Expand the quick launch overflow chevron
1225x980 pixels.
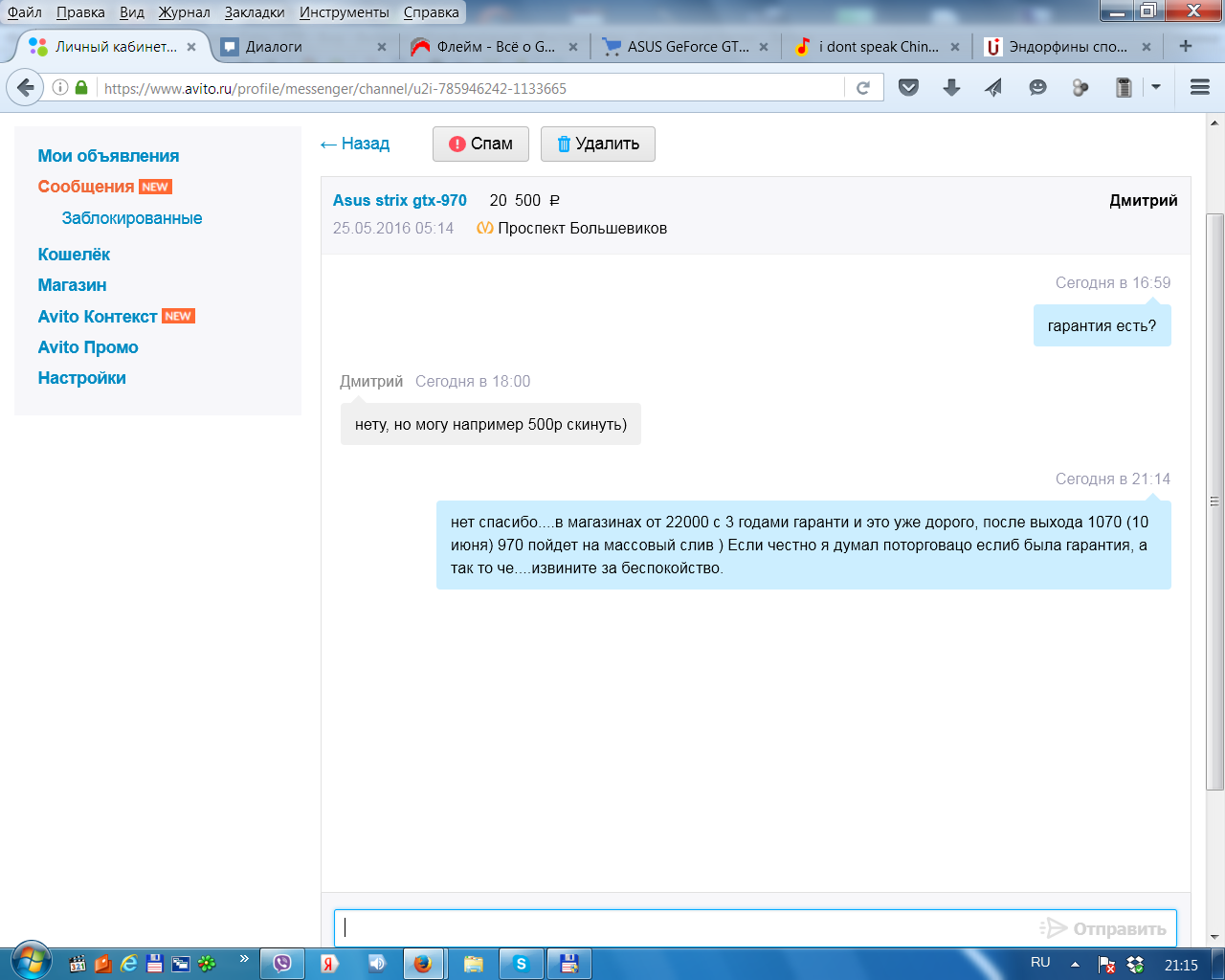(244, 958)
